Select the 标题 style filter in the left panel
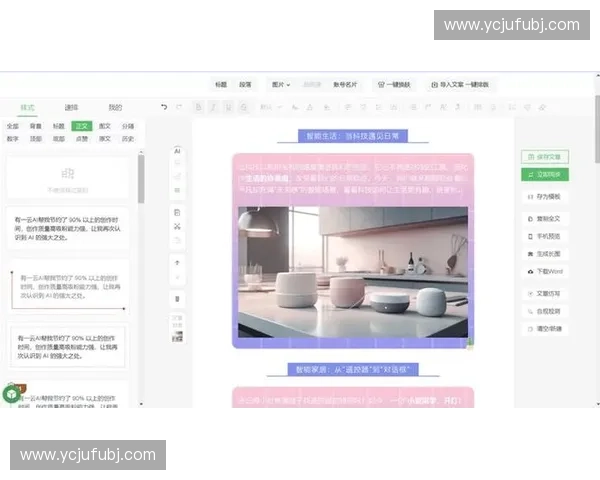The width and height of the screenshot is (600, 480). click(x=59, y=126)
